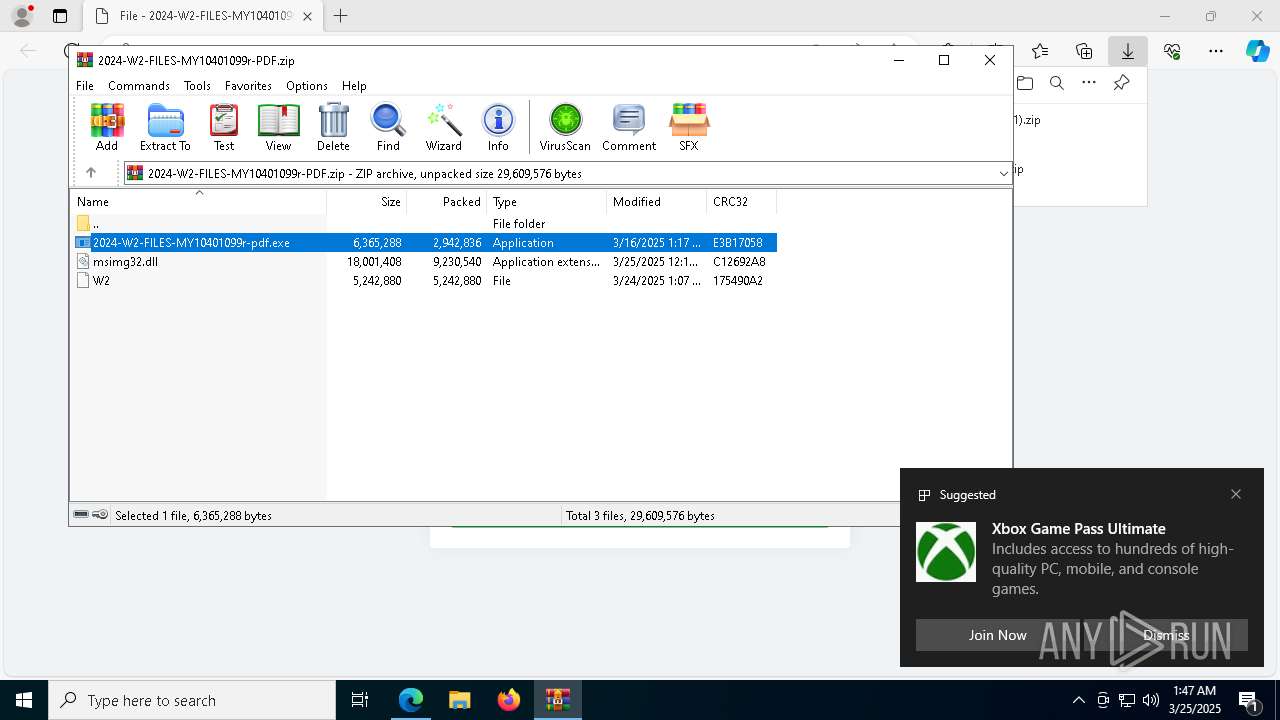Sort by the Size column header
1280x720 pixels.
click(x=366, y=202)
